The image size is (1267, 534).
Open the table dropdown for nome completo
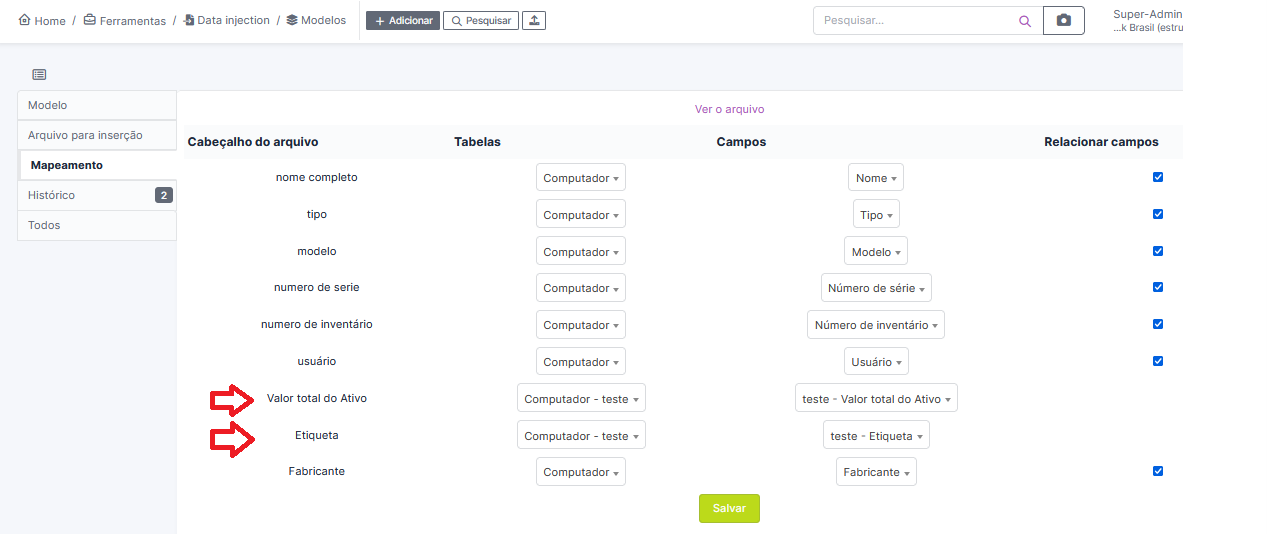(581, 178)
